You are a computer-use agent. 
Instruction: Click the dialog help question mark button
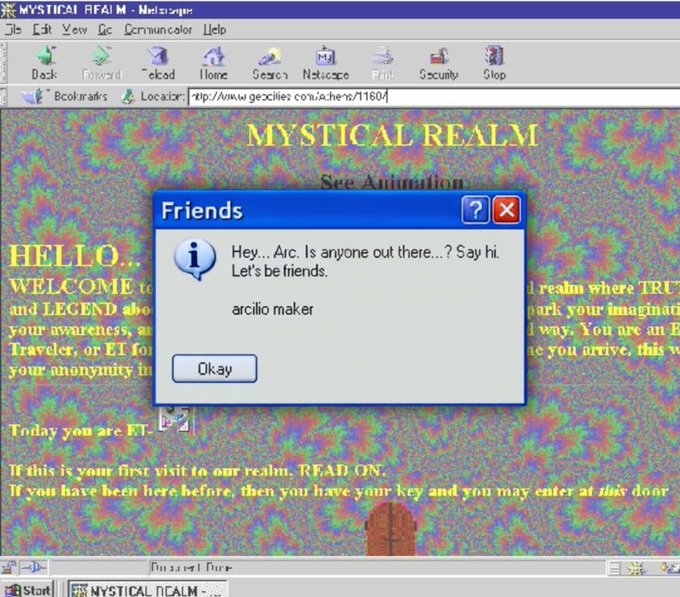point(475,210)
